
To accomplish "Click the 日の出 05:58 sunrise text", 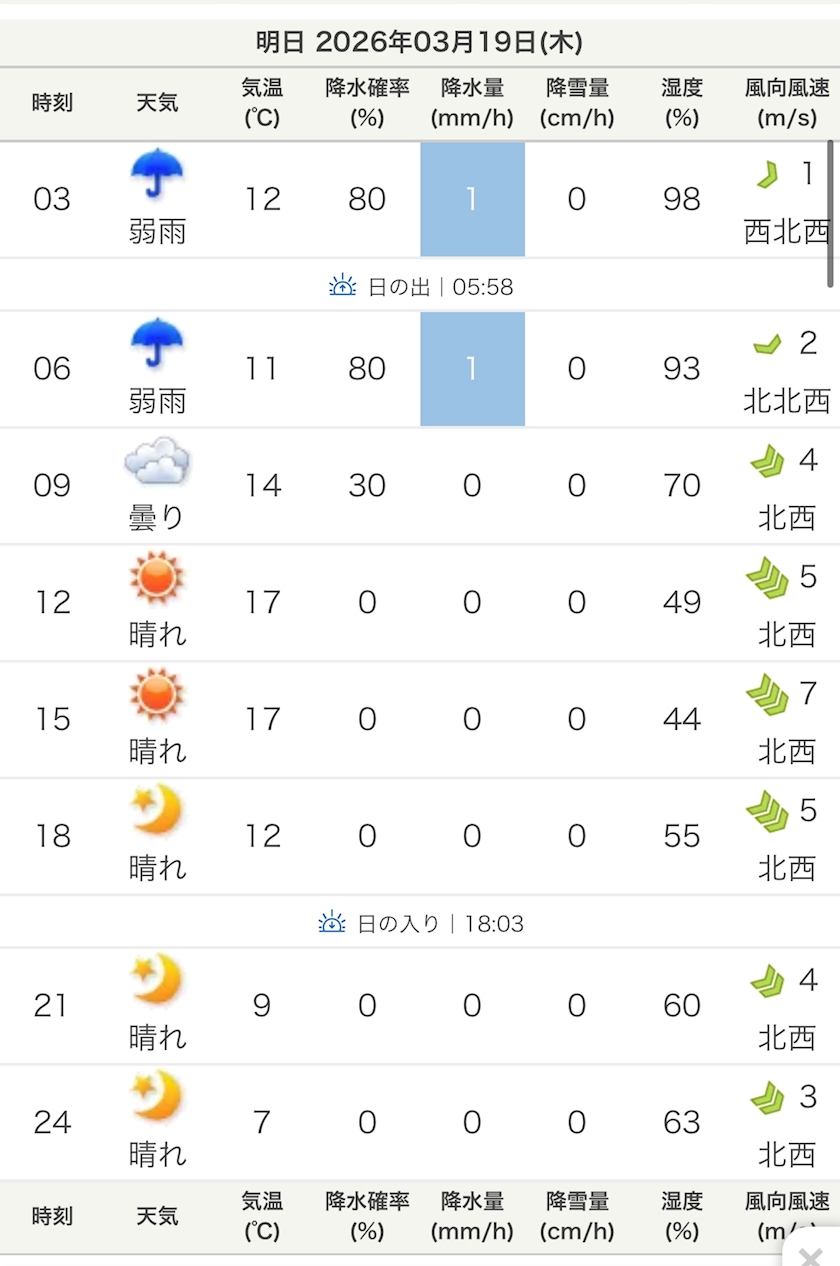I will [440, 287].
